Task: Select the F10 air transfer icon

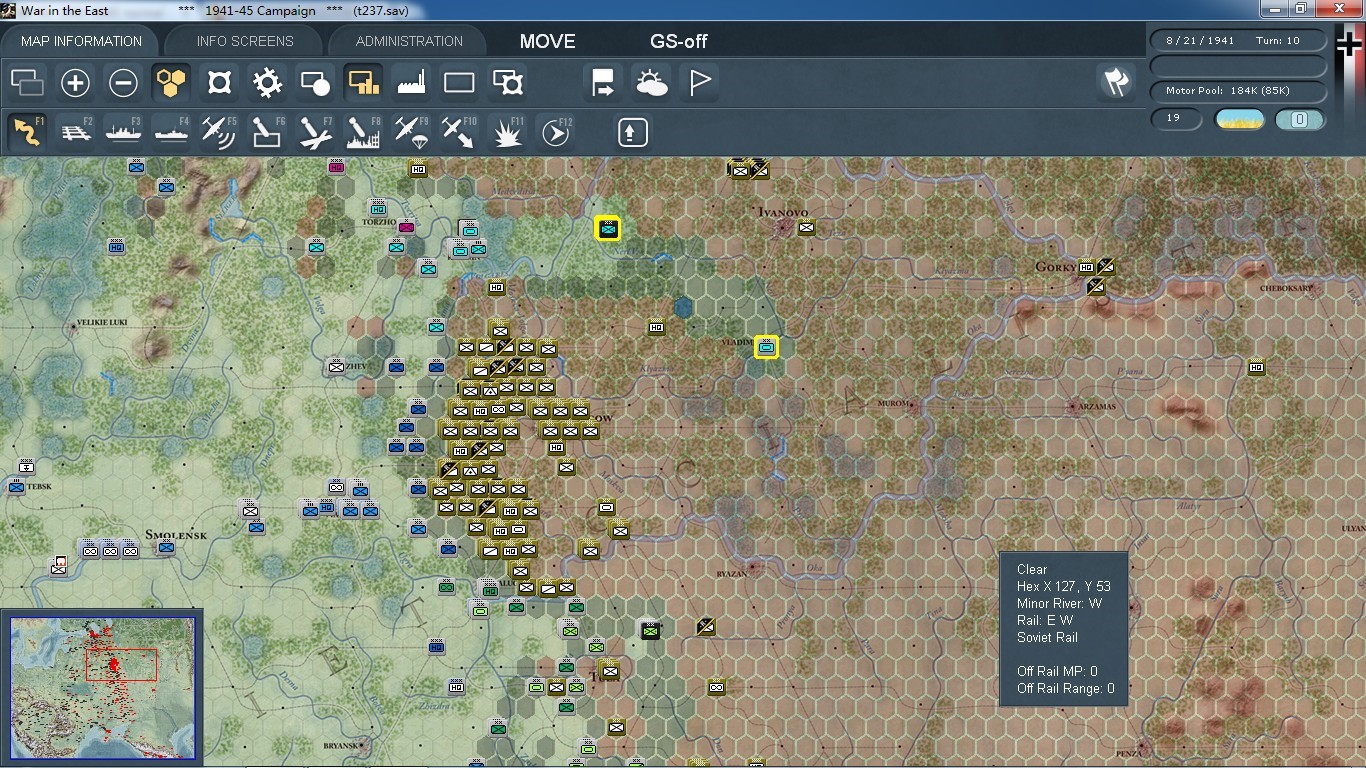Action: (x=459, y=131)
